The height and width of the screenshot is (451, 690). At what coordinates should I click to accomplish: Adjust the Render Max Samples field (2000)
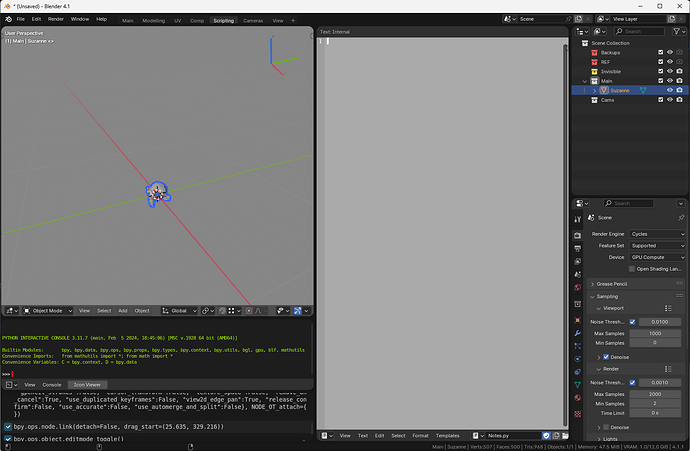(x=655, y=394)
